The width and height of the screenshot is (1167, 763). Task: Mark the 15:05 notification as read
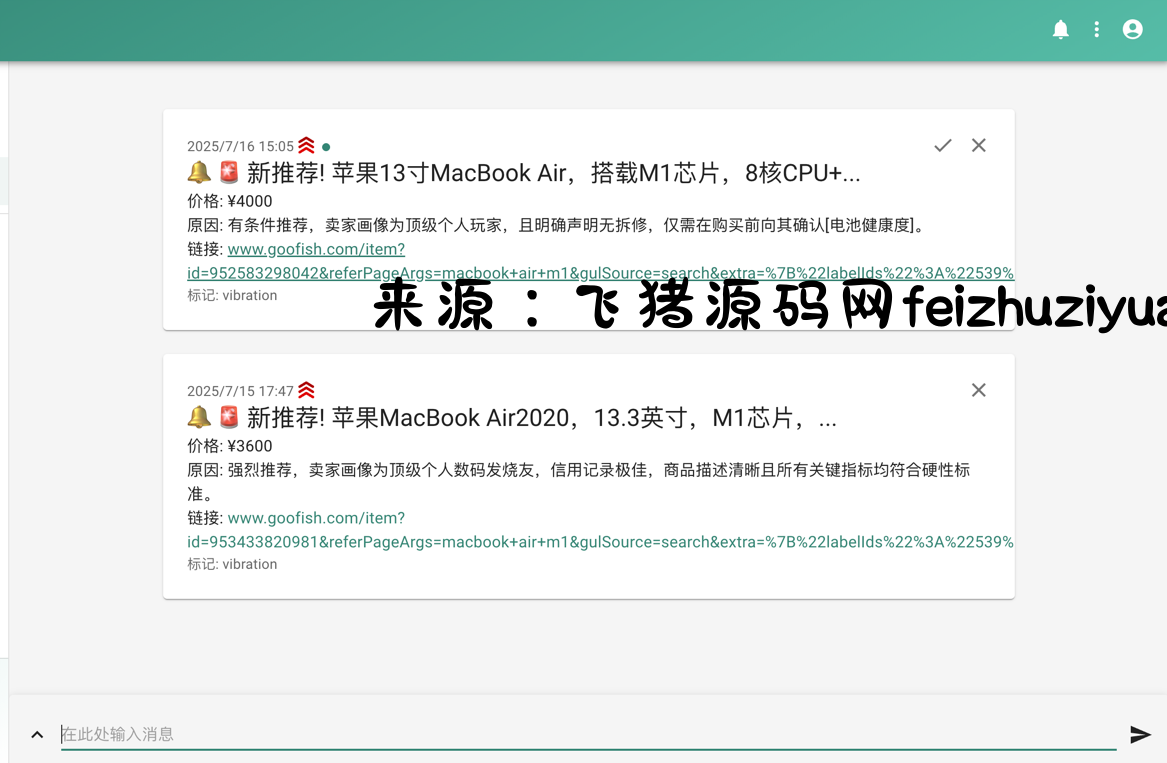[943, 146]
